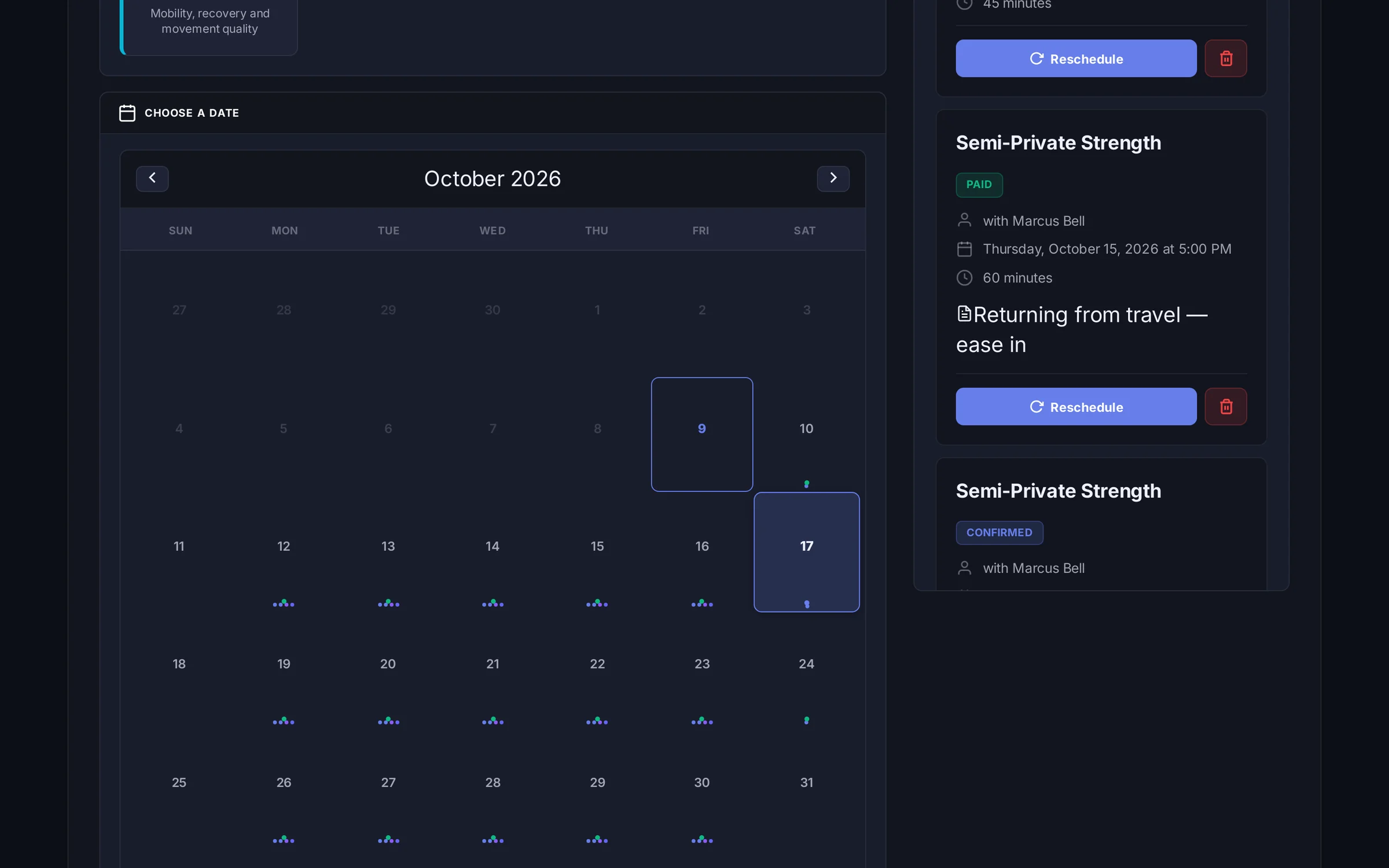Screen dimensions: 1389x868
Task: Choose October 12 date cell
Action: [x=284, y=551]
